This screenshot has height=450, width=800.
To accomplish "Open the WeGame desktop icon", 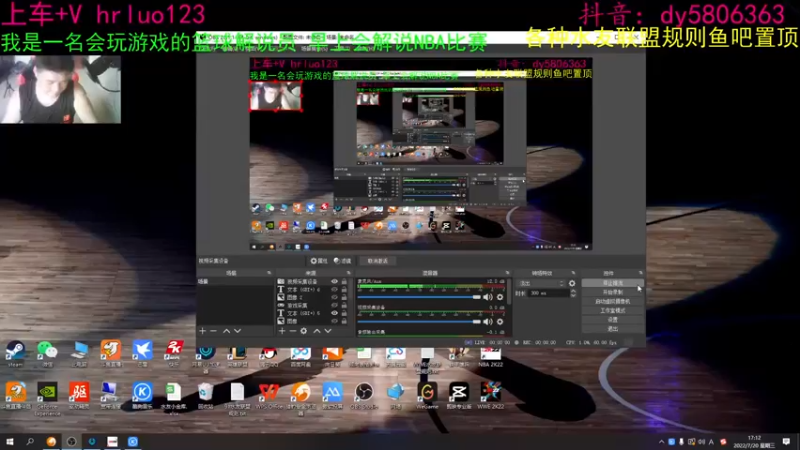I will [x=427, y=396].
